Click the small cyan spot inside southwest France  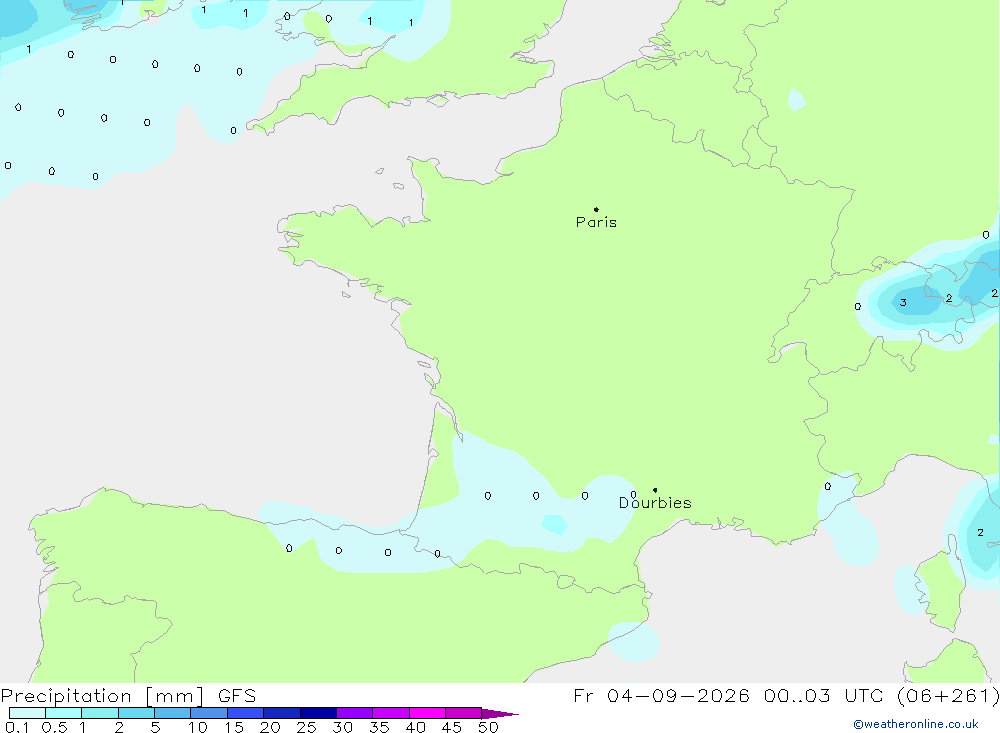point(554,524)
